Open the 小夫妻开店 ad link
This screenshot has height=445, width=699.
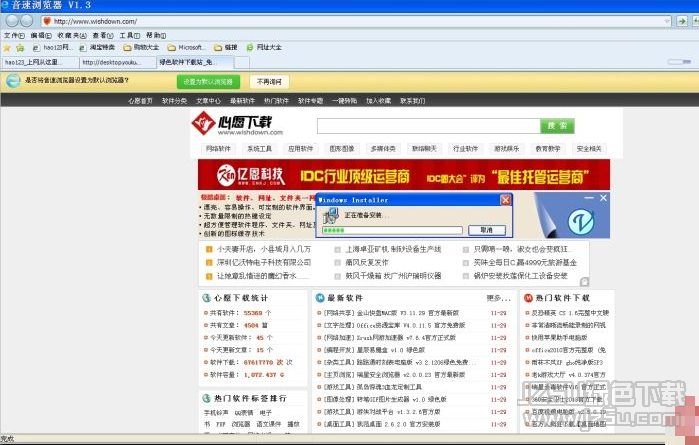(263, 249)
